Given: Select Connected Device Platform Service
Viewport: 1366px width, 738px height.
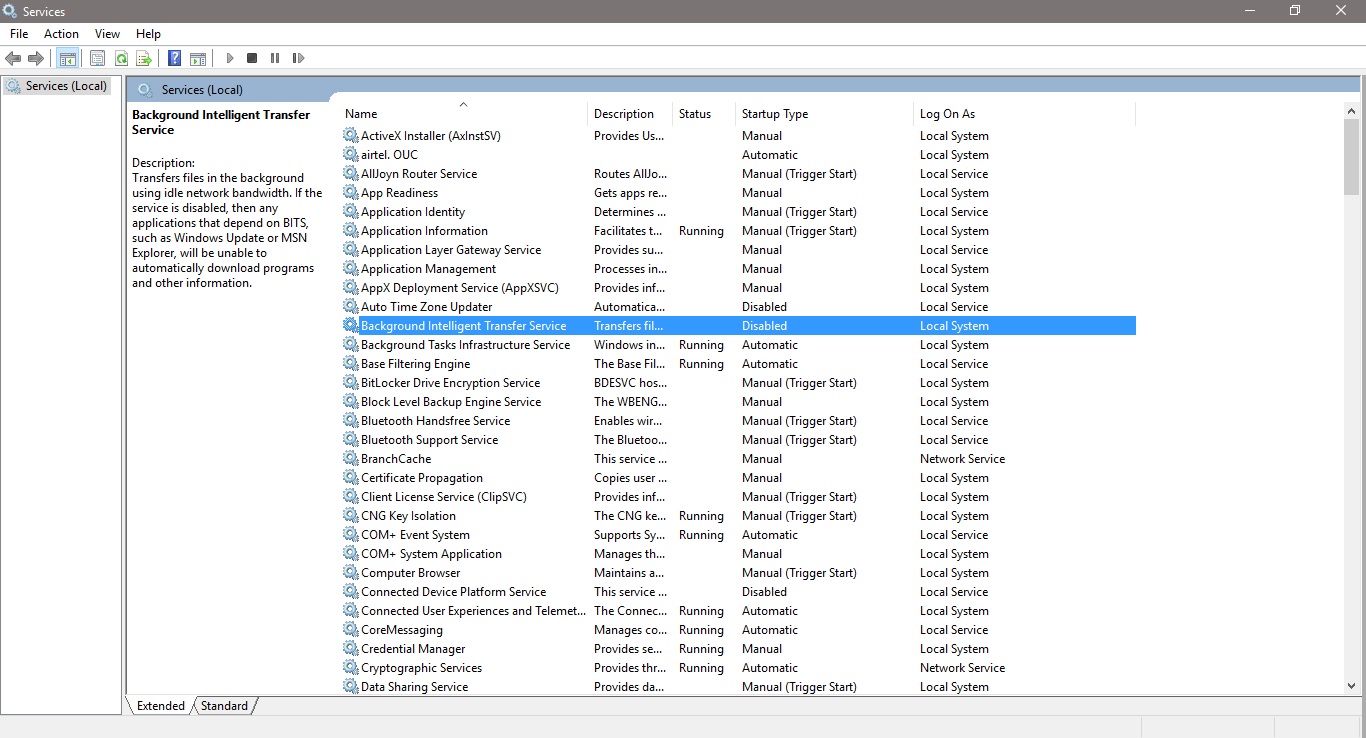Looking at the screenshot, I should click(x=453, y=592).
